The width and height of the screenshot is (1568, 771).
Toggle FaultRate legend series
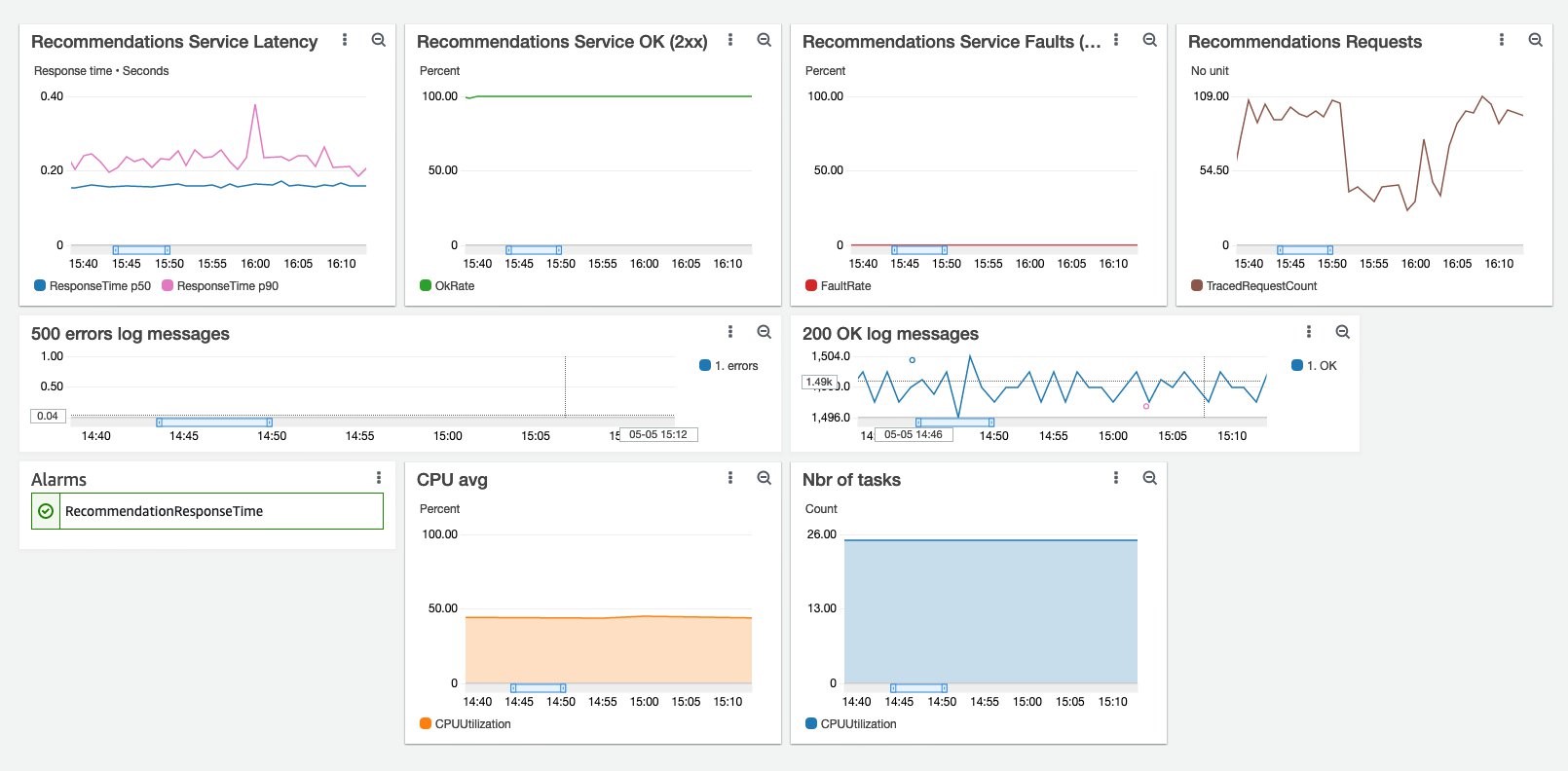(839, 286)
